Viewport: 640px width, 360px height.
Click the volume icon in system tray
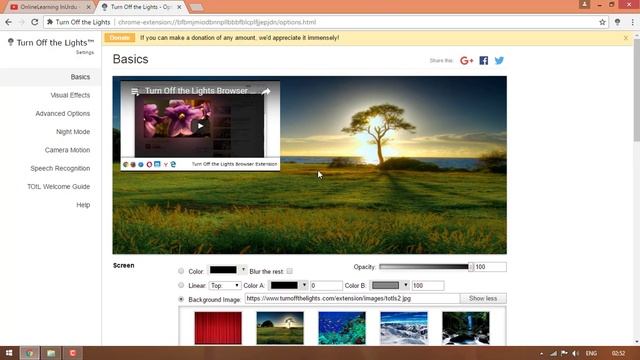(575, 353)
